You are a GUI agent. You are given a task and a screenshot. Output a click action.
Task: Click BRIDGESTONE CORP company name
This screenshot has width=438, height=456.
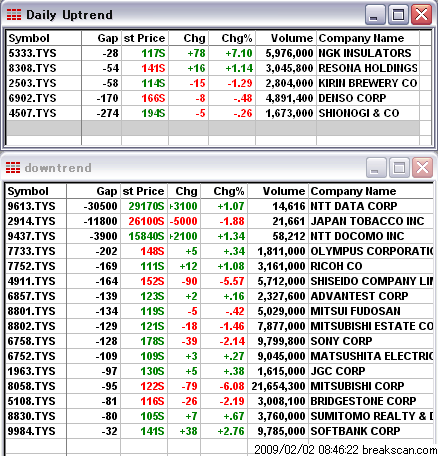coord(363,401)
